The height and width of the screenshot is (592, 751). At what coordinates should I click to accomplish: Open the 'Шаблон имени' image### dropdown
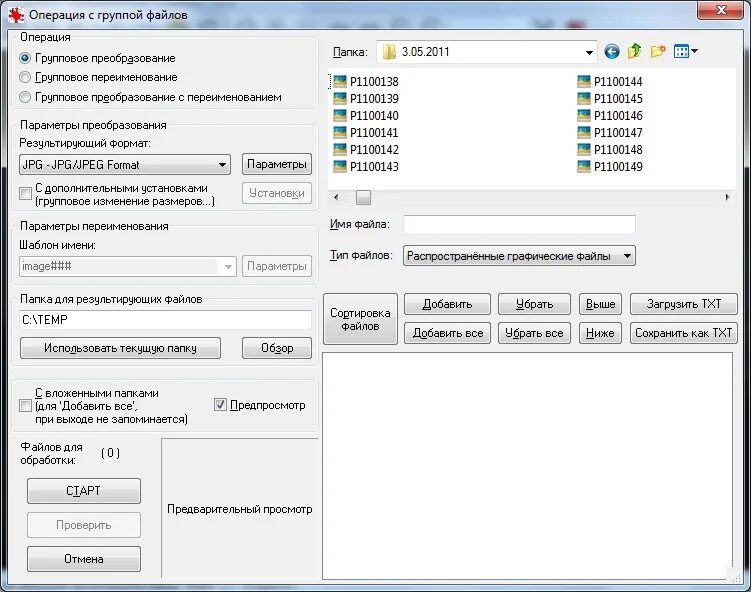[x=128, y=266]
